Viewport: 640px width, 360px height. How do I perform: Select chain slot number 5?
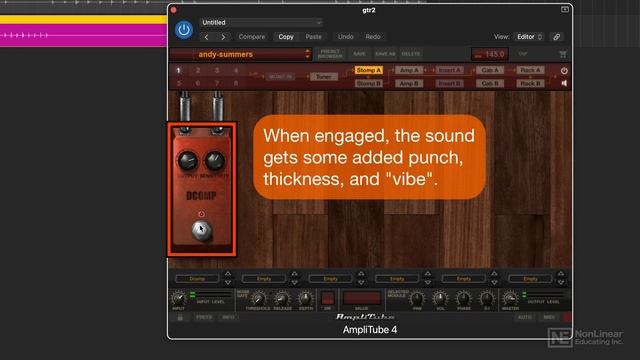click(178, 83)
